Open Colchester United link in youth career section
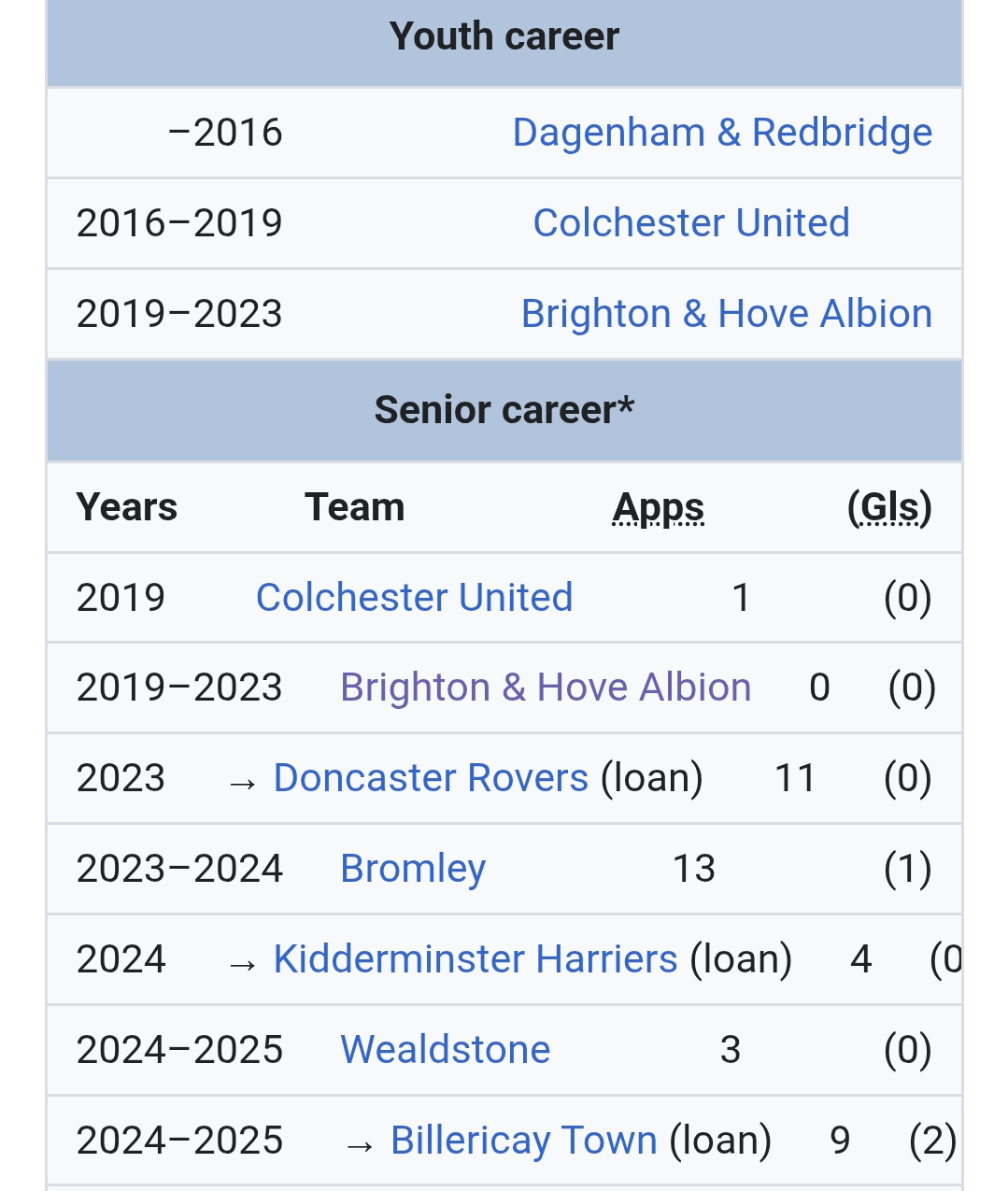The width and height of the screenshot is (1008, 1191). click(x=691, y=223)
